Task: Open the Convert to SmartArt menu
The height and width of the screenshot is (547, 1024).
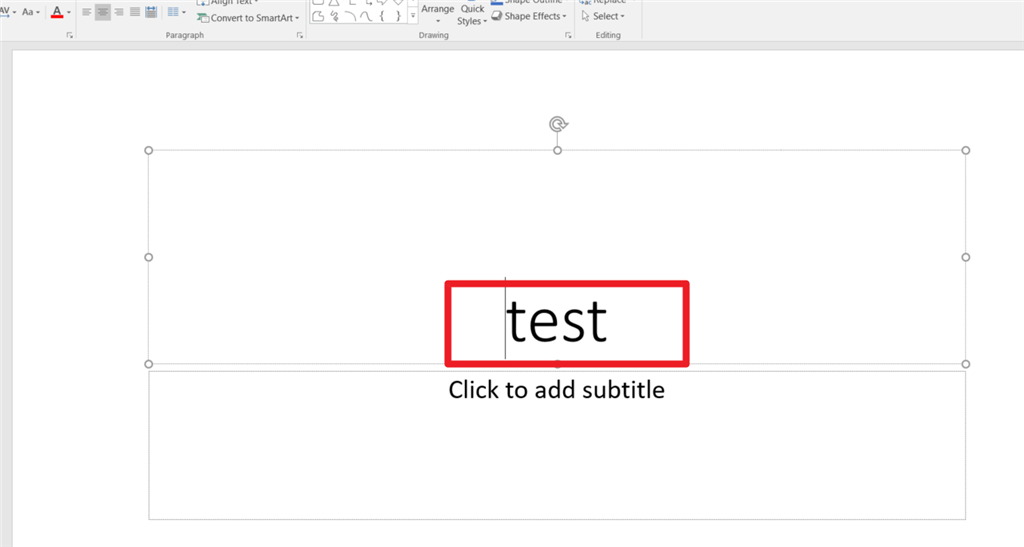Action: [248, 18]
